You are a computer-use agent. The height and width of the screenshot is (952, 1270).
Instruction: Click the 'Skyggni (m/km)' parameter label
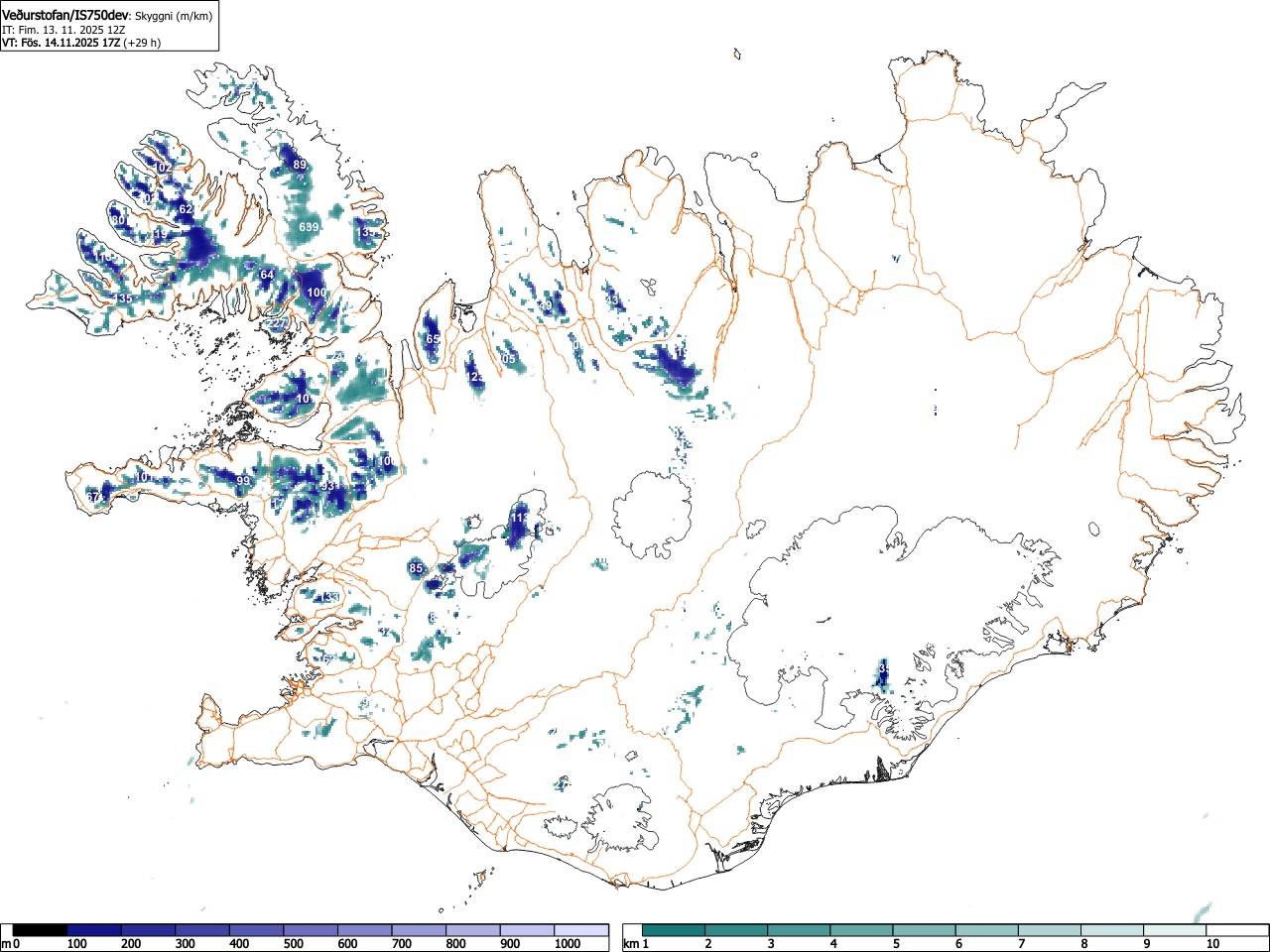[x=174, y=16]
